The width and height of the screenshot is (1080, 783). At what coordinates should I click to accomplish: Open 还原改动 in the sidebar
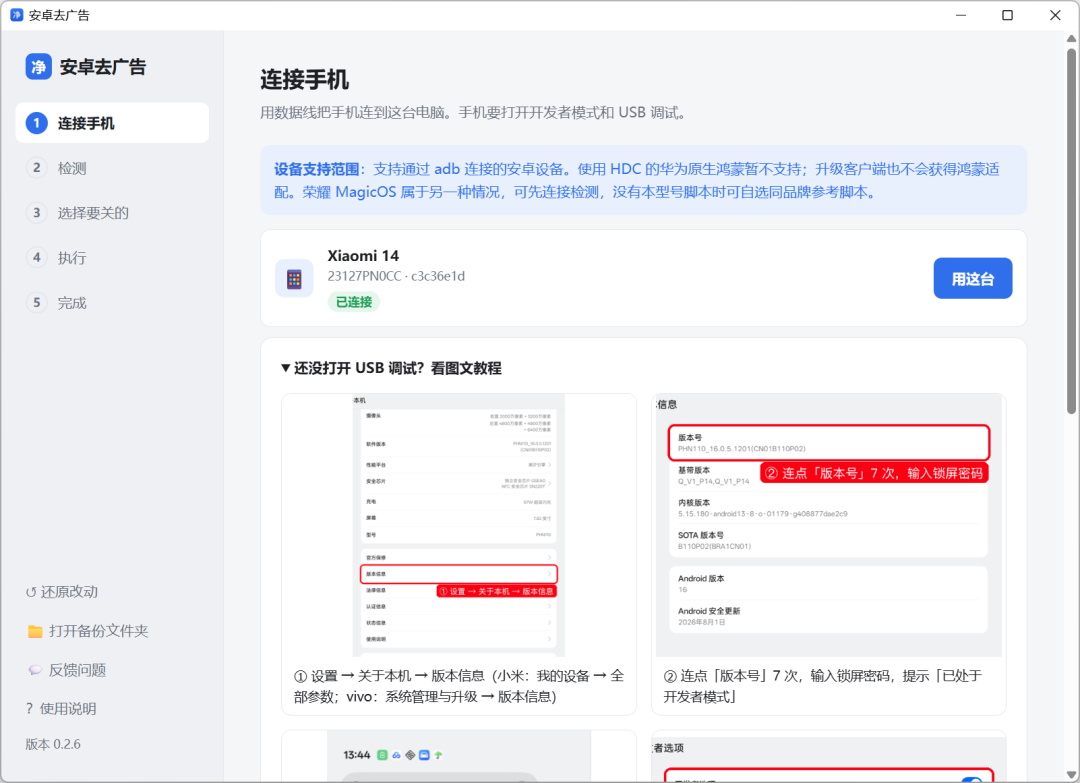62,592
